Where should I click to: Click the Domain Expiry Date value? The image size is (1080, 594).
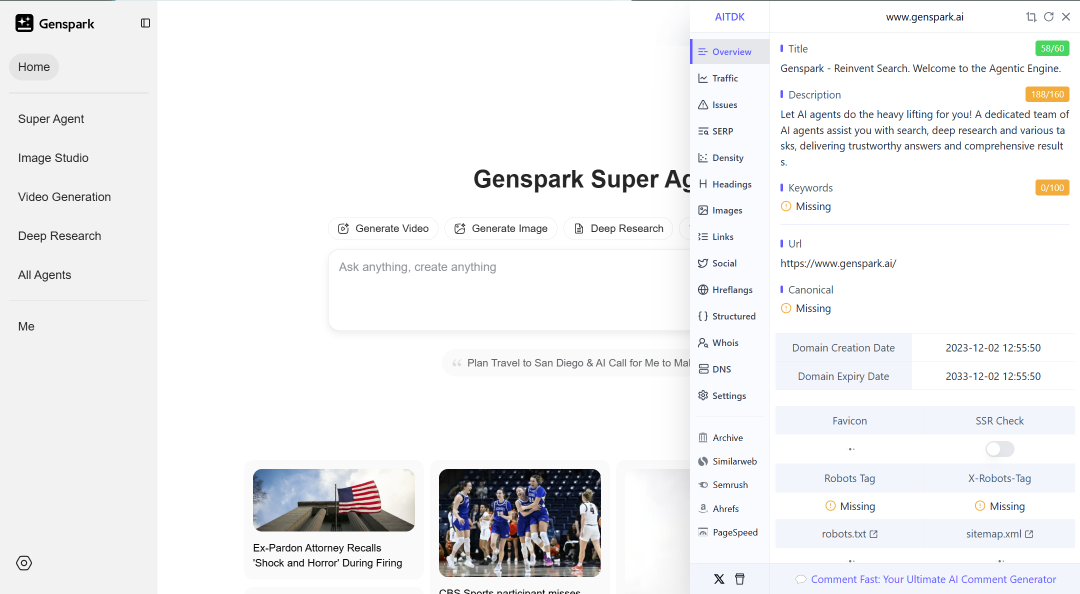pos(993,376)
